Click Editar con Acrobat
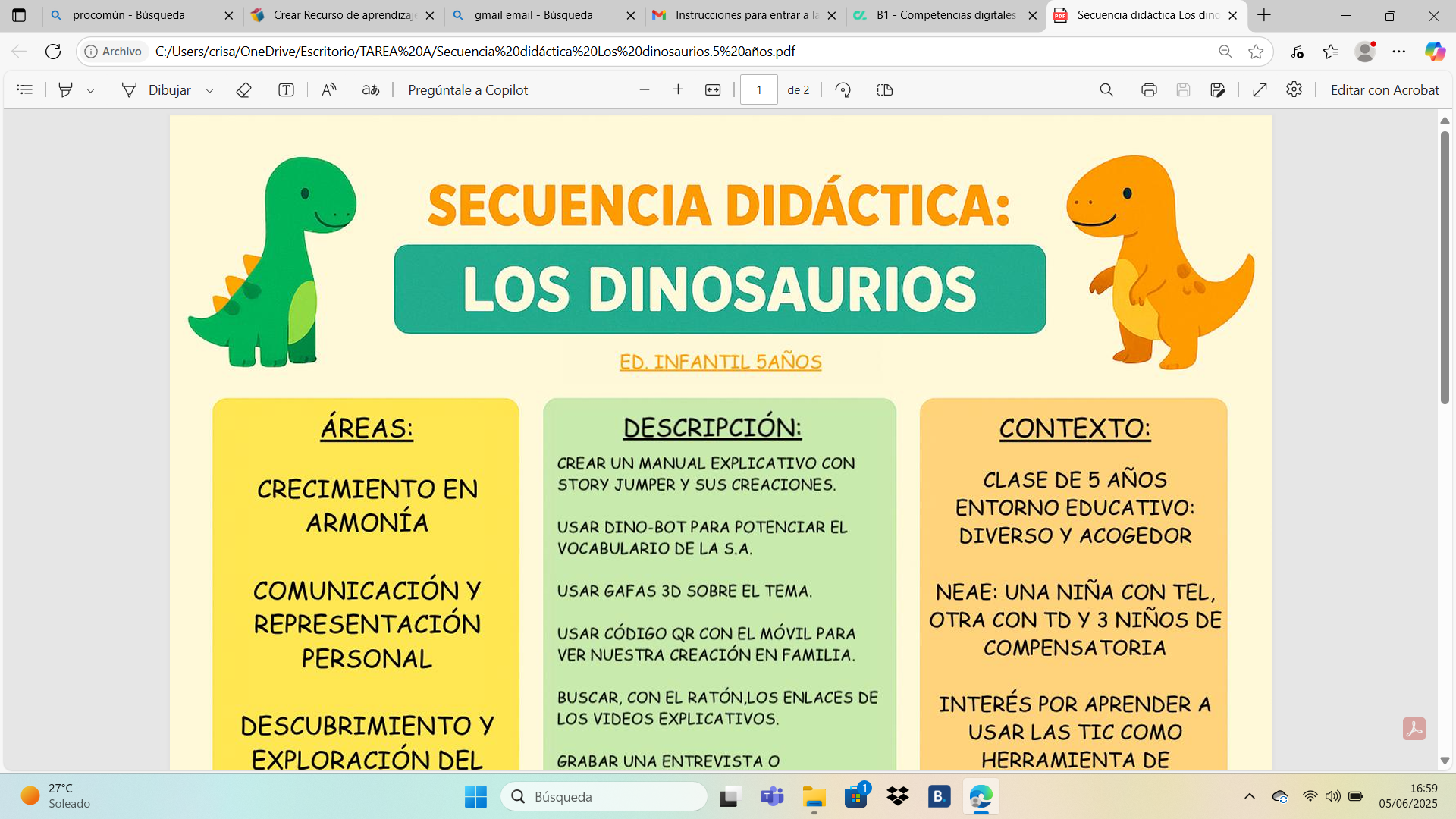The width and height of the screenshot is (1456, 819). 1384,89
